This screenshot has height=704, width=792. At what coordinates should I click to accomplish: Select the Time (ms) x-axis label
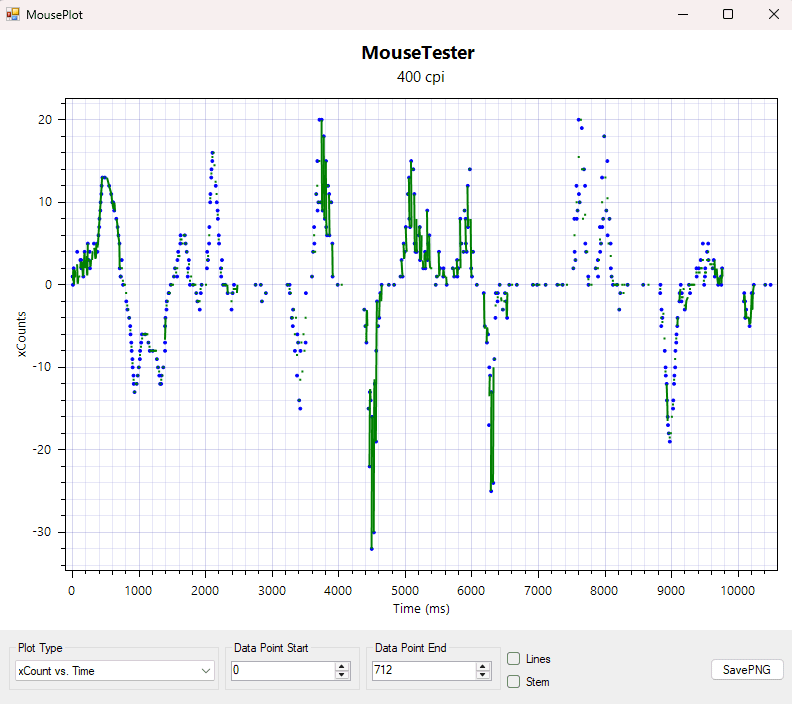pos(419,608)
